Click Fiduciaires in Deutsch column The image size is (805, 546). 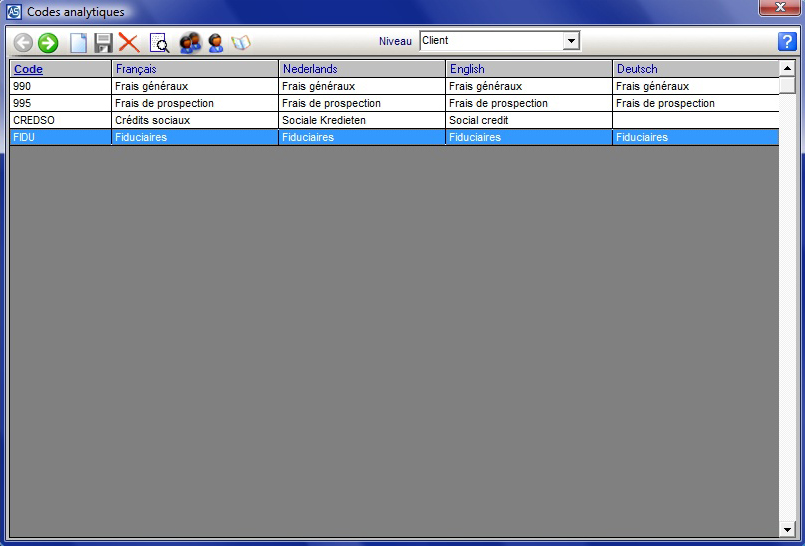[696, 137]
